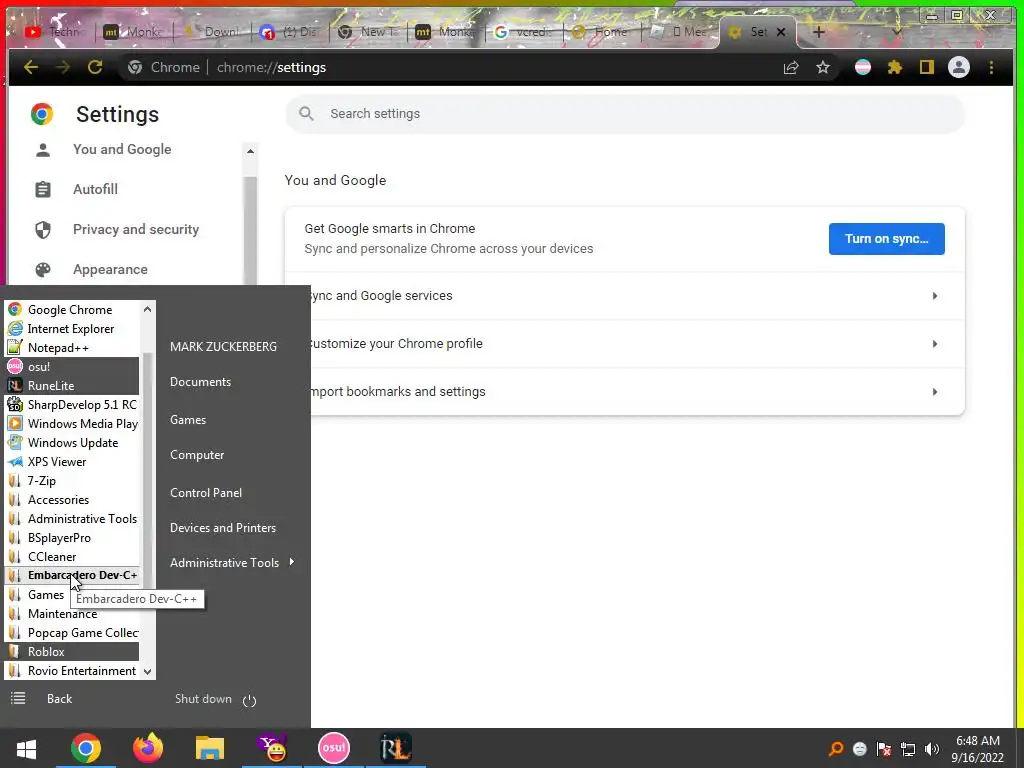Expand the Accessories folder
This screenshot has width=1024, height=768.
(72, 499)
